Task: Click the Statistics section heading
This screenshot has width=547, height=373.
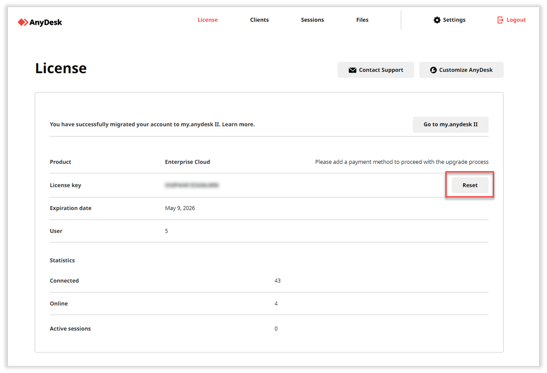Action: point(62,260)
